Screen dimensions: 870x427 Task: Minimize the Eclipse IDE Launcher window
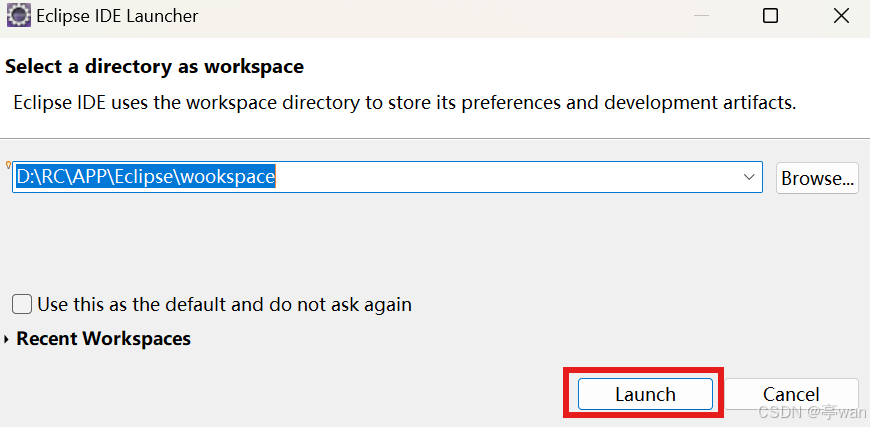(x=701, y=16)
